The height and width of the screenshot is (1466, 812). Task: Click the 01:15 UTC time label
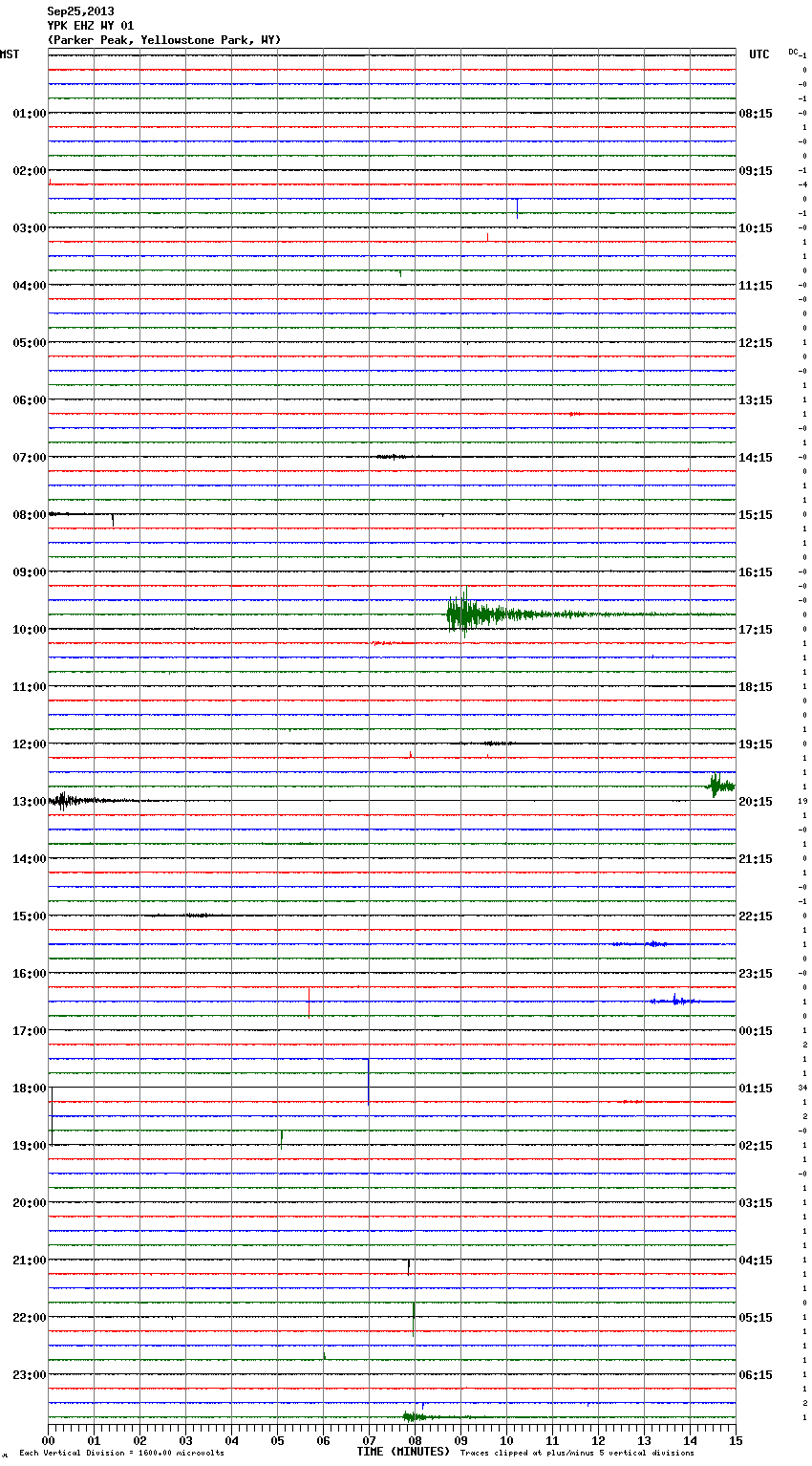point(756,1089)
